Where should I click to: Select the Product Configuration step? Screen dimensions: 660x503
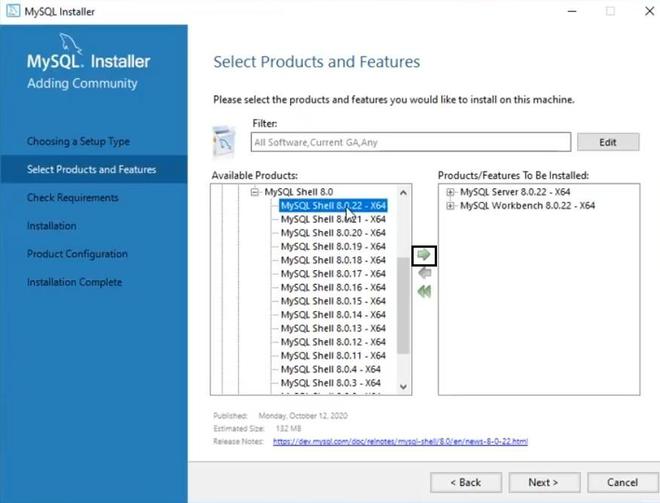(x=77, y=254)
